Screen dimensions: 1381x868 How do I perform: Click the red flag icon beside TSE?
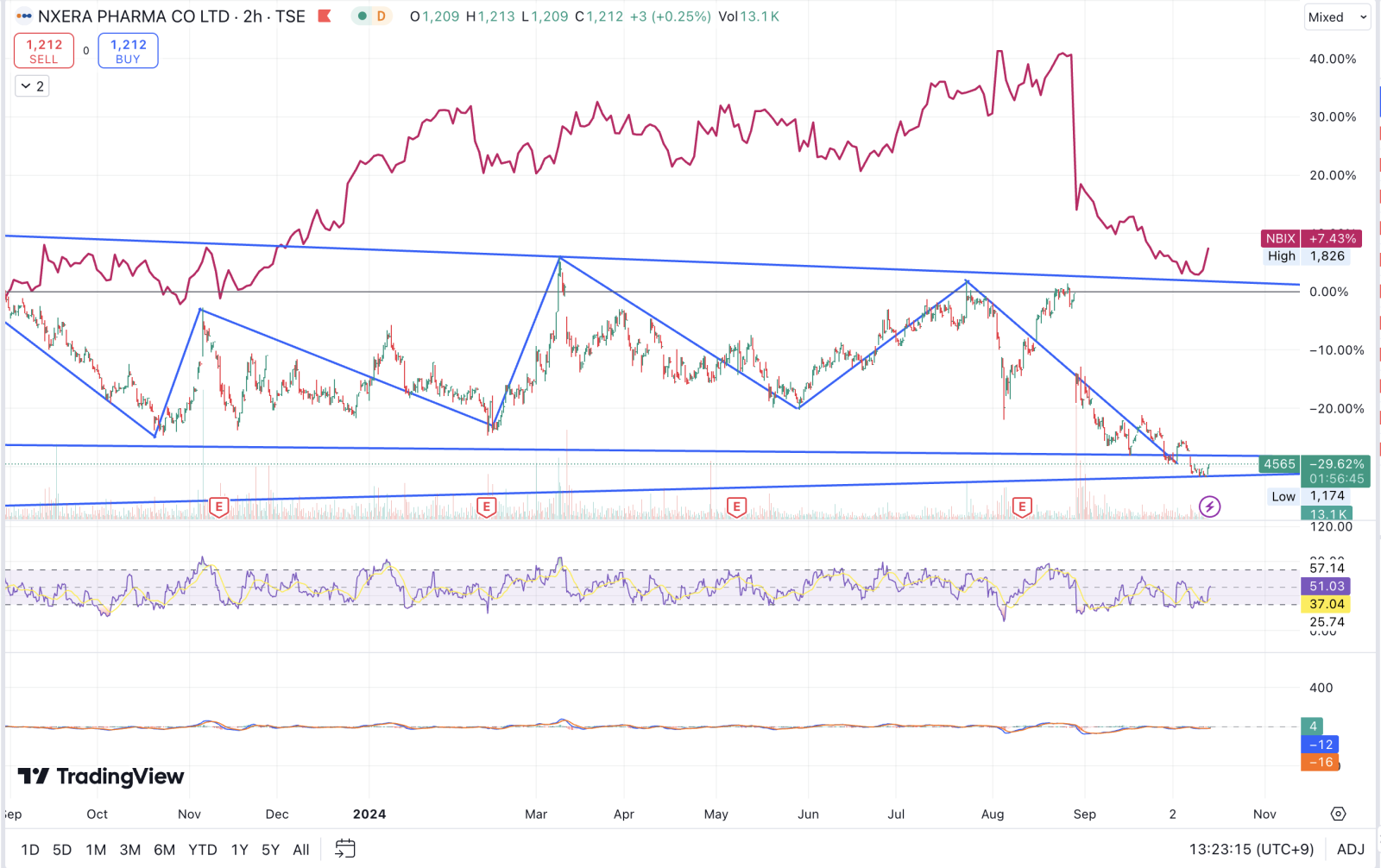click(x=325, y=16)
